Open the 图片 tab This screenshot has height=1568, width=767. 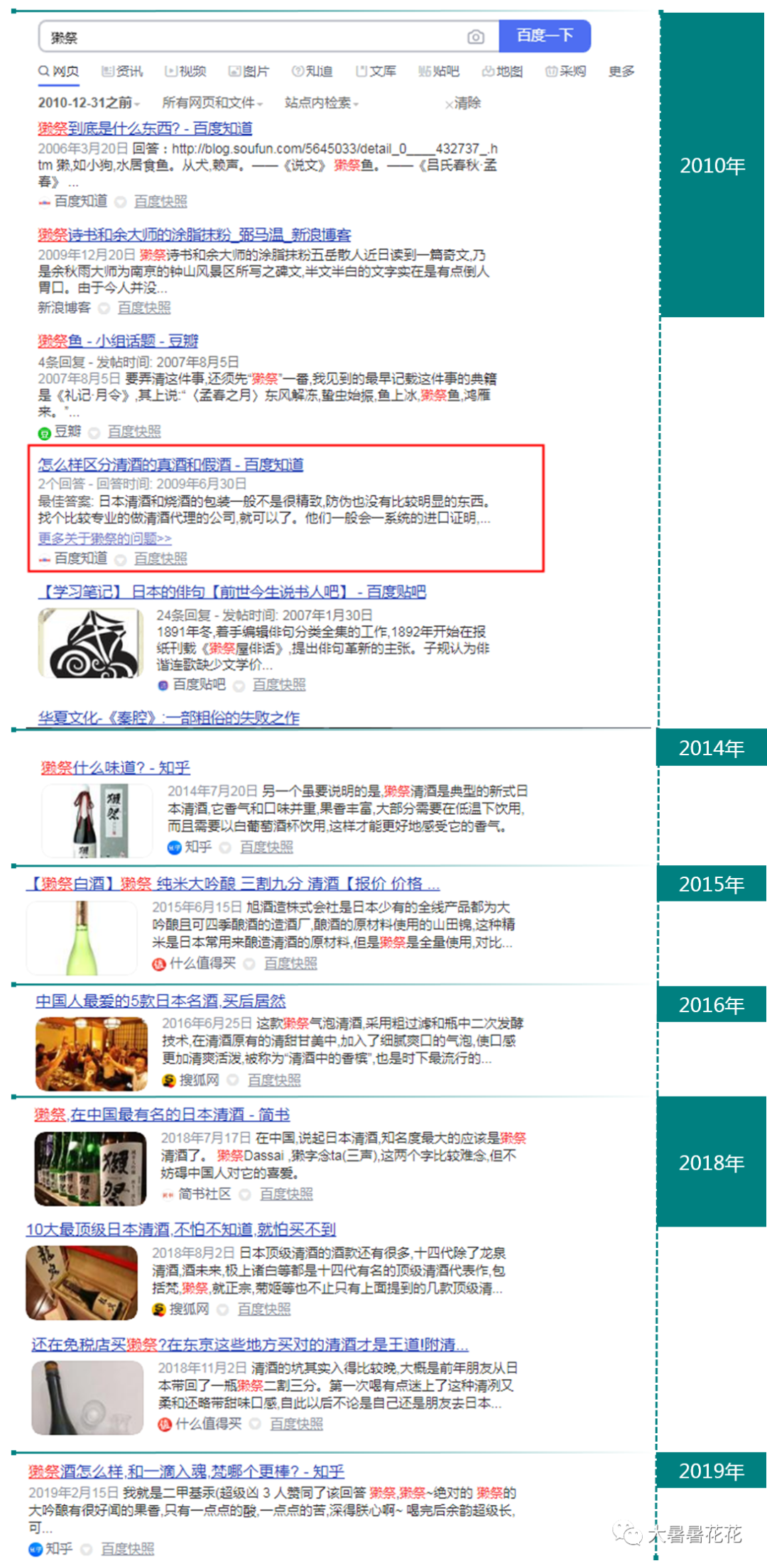[x=249, y=71]
